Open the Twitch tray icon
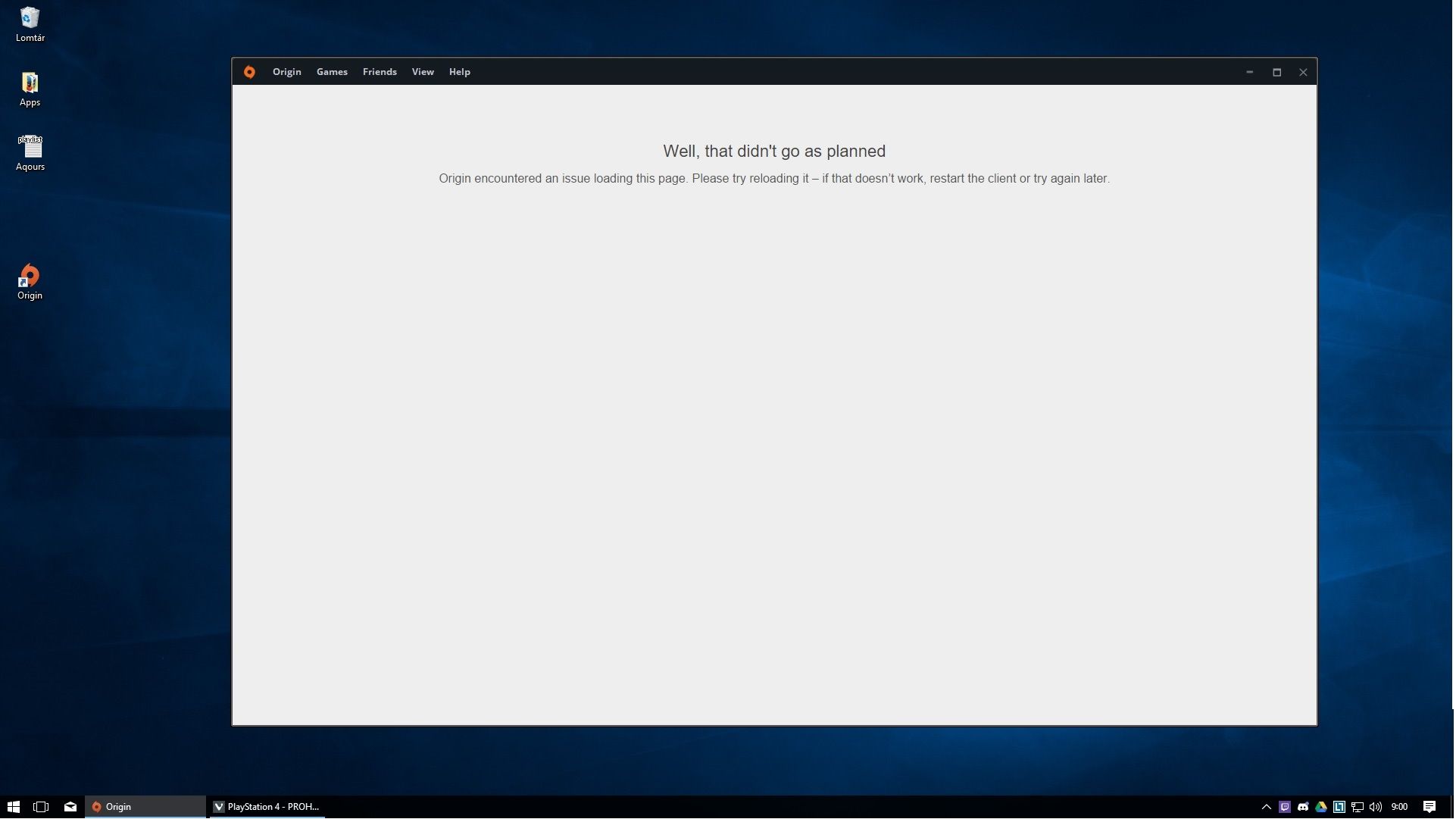The image size is (1456, 819). pyautogui.click(x=1285, y=808)
